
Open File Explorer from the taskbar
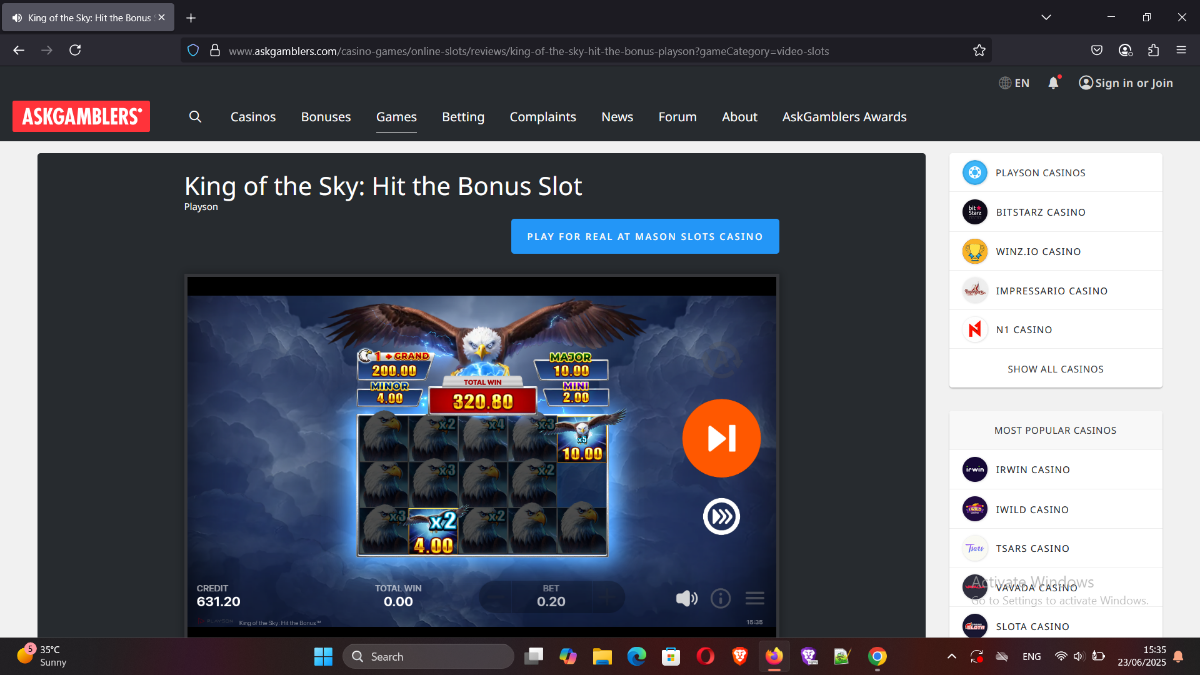(x=602, y=656)
